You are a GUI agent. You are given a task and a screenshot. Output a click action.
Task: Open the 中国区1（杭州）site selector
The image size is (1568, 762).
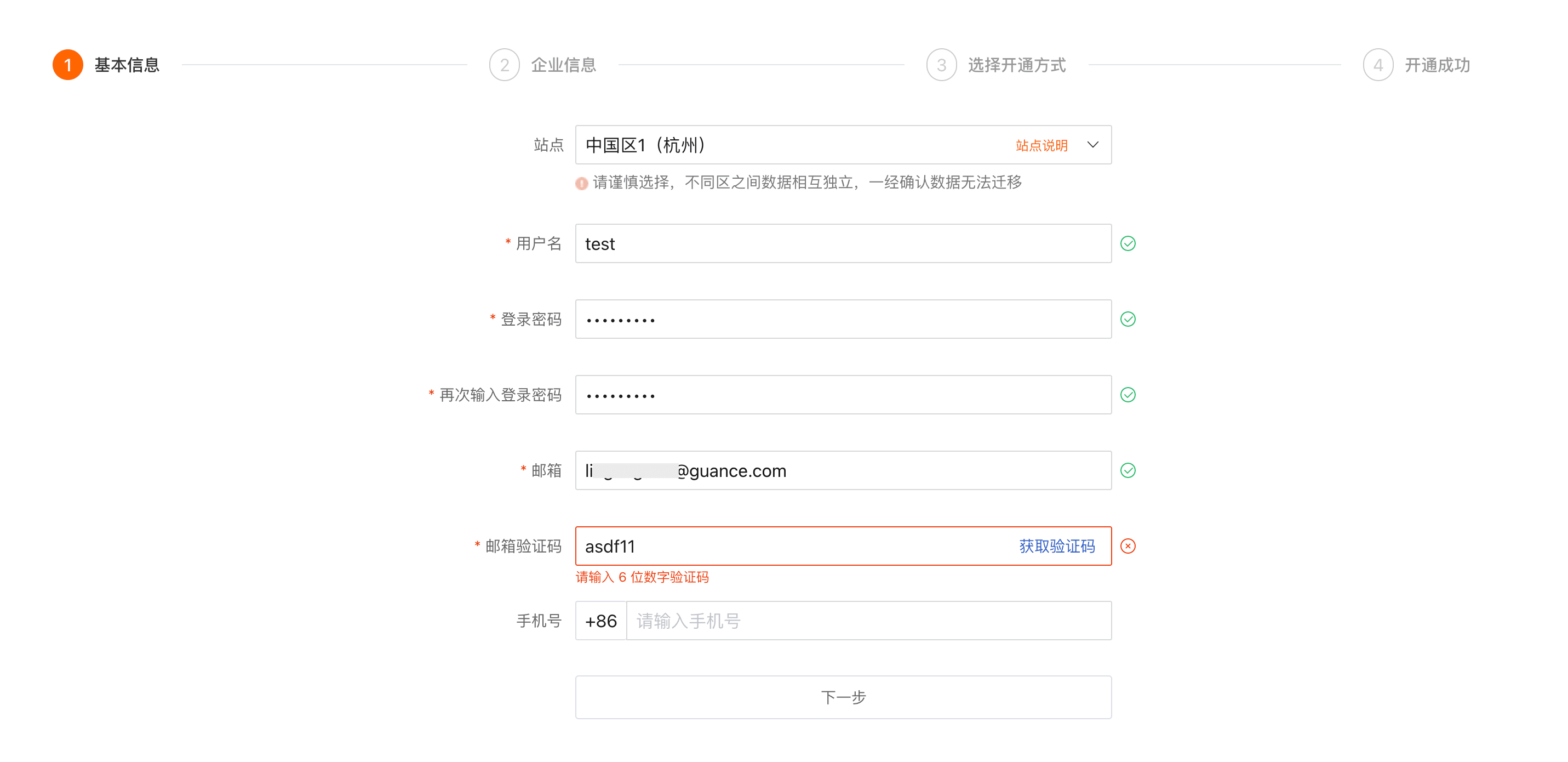point(843,145)
